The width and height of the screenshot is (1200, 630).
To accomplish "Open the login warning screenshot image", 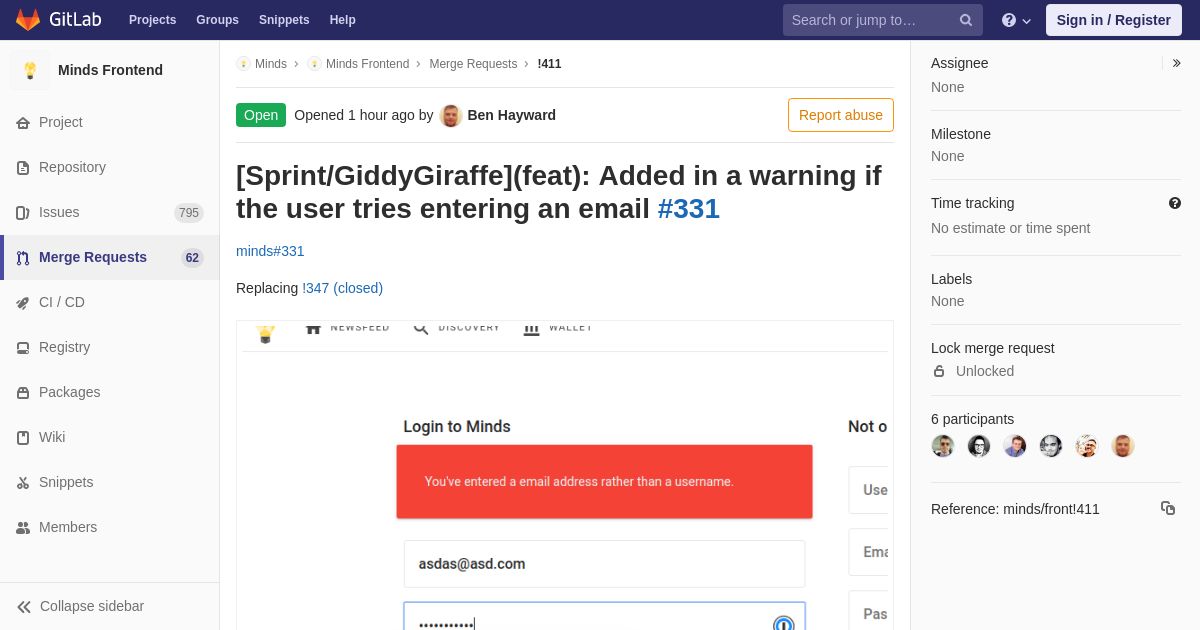I will [x=565, y=475].
